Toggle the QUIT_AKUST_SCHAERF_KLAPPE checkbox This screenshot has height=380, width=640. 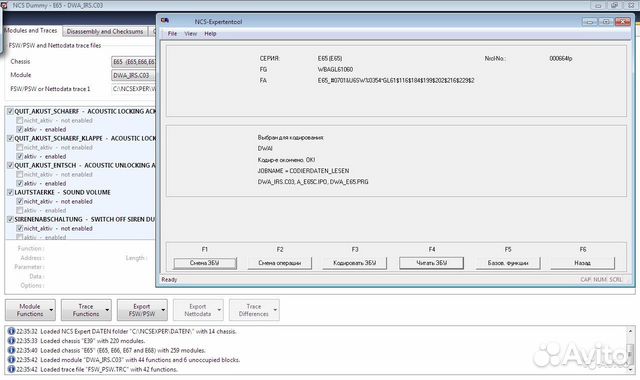point(10,138)
